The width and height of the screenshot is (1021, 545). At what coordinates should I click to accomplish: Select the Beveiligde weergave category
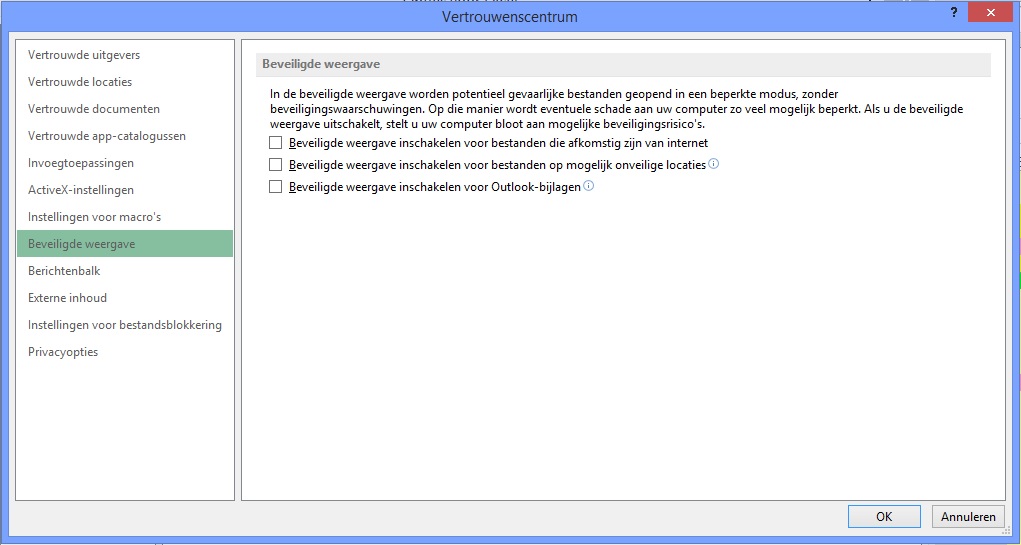(x=82, y=244)
